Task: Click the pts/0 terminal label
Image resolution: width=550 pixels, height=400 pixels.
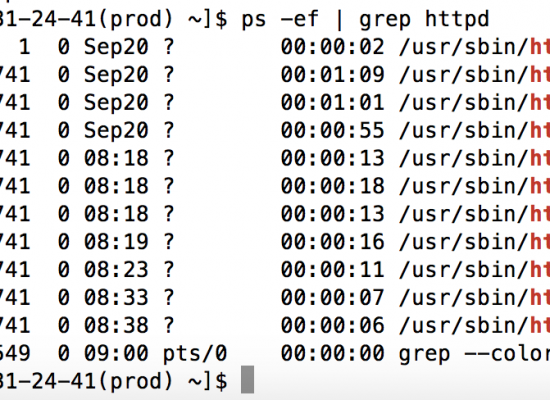Action: click(195, 354)
